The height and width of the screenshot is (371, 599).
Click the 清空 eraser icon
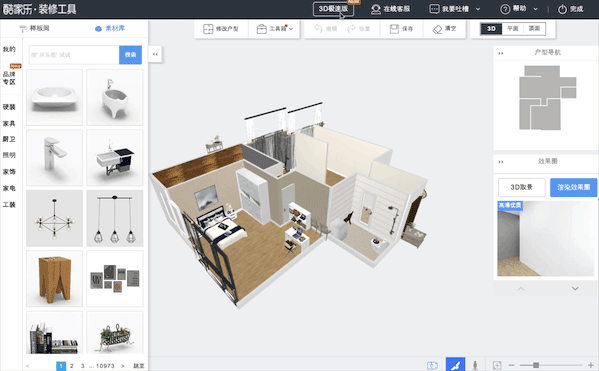437,29
